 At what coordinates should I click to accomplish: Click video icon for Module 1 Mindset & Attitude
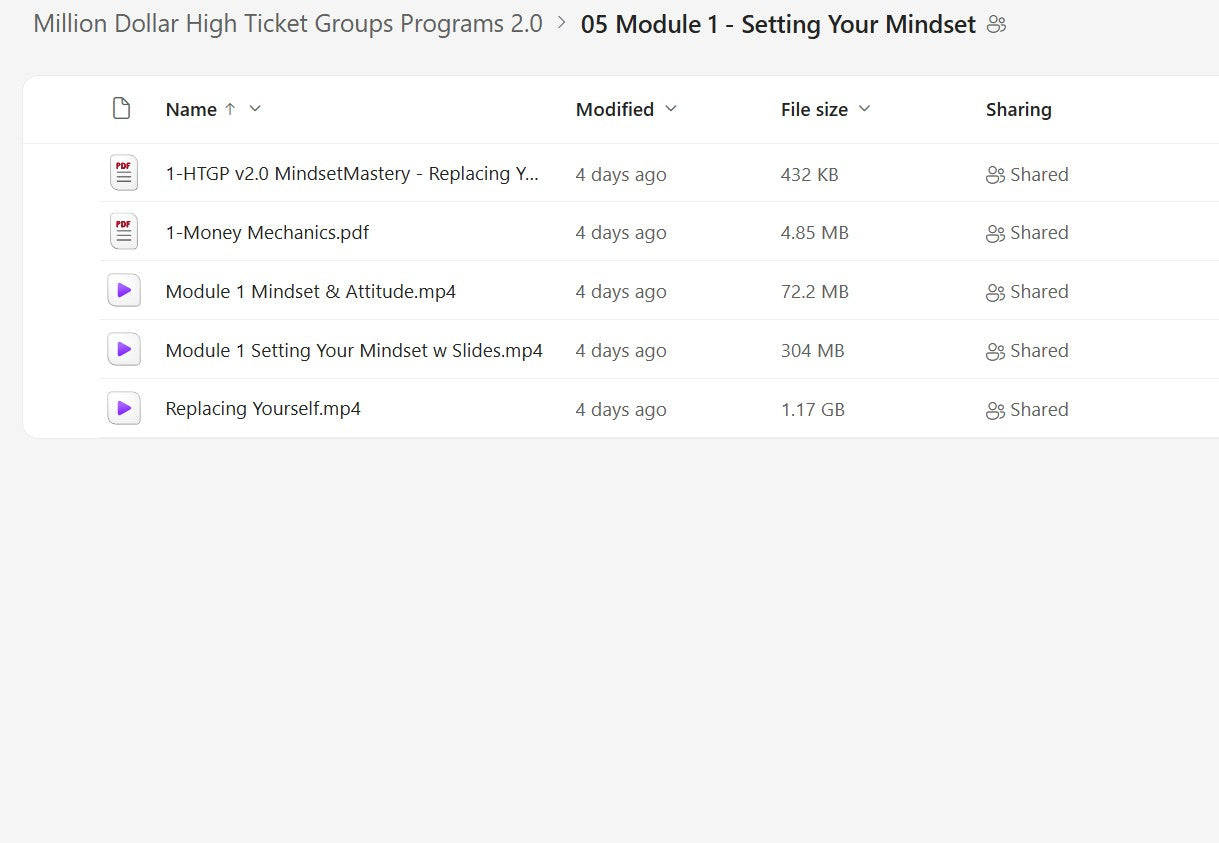pyautogui.click(x=124, y=291)
